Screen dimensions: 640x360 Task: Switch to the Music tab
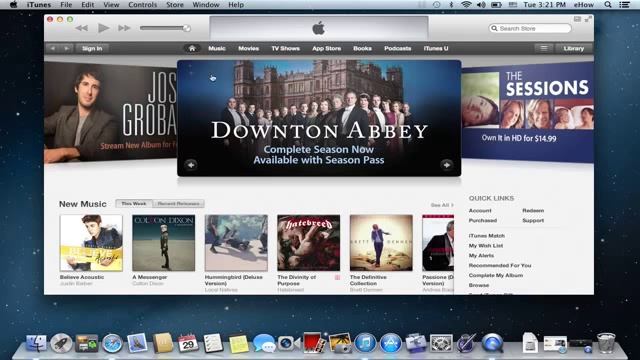217,48
